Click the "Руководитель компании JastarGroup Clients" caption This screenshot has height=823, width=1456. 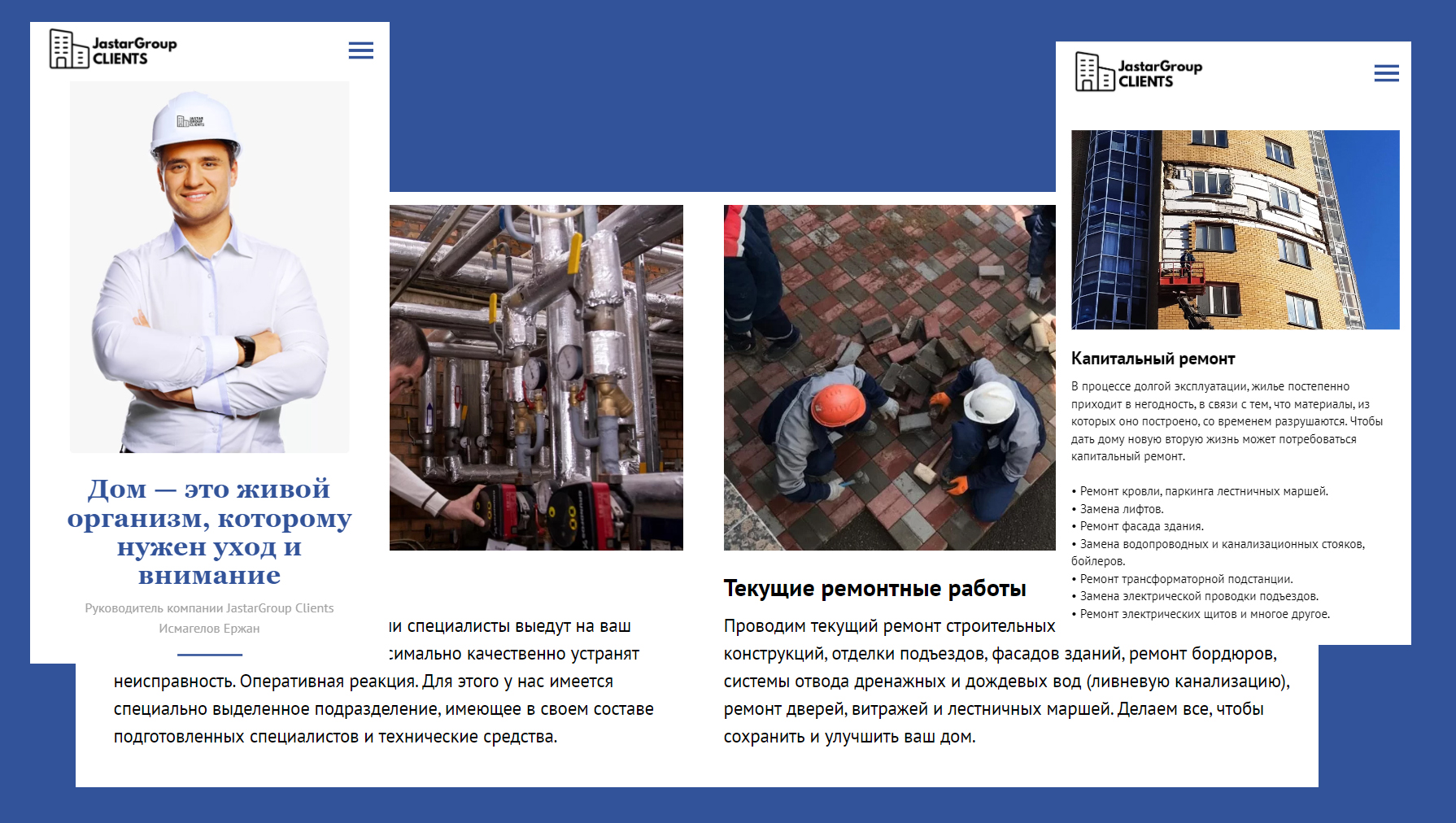(x=209, y=608)
